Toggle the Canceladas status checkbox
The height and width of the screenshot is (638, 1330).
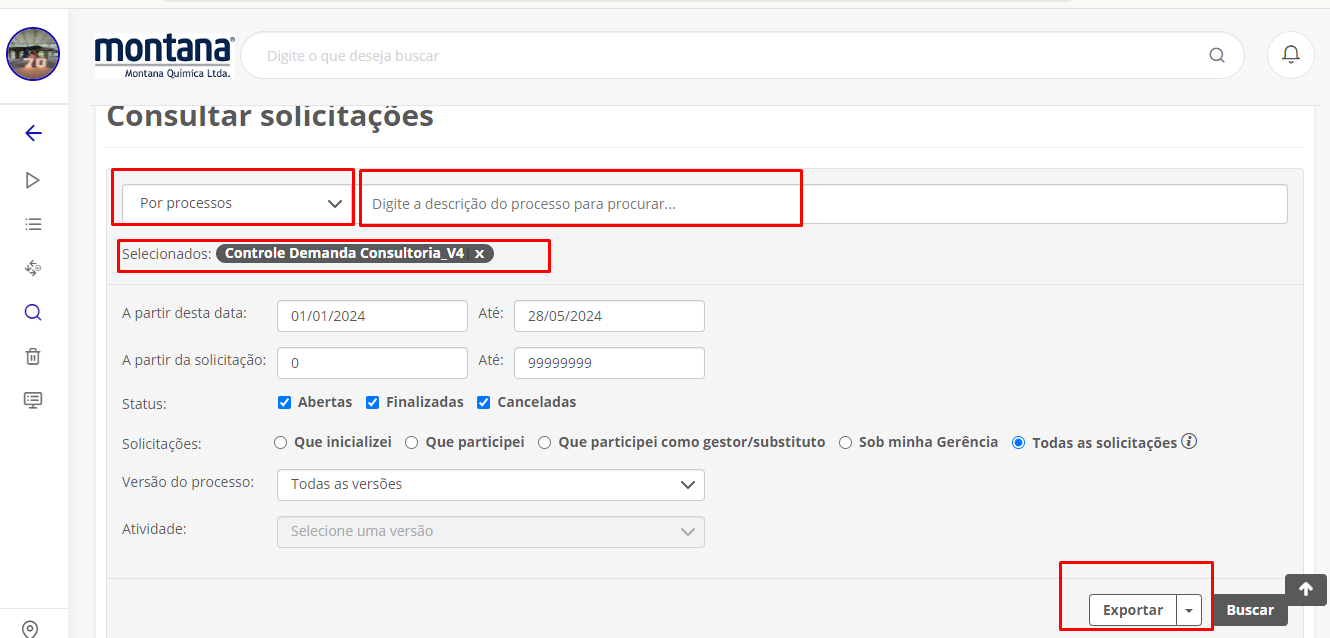point(484,402)
